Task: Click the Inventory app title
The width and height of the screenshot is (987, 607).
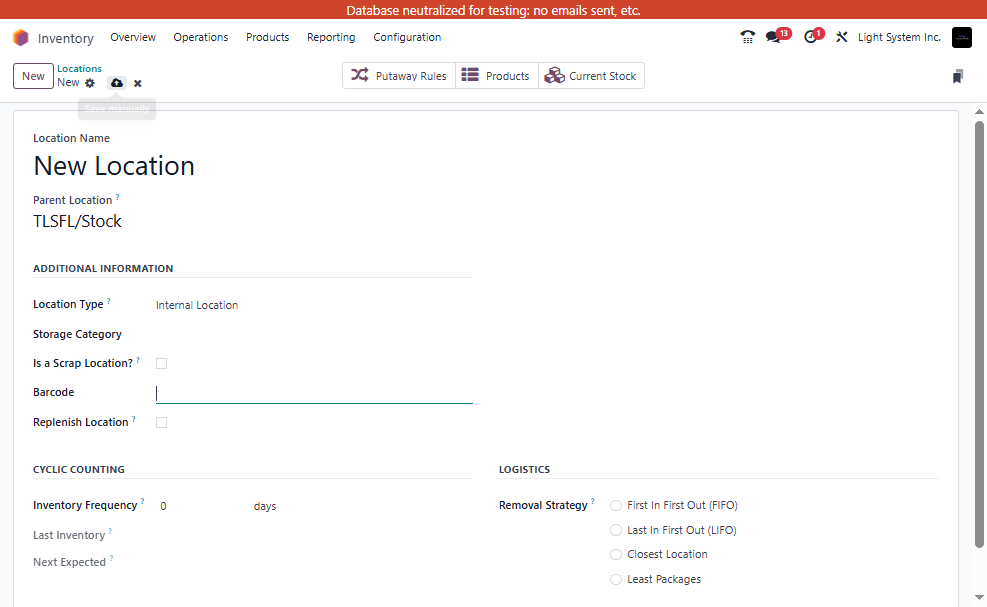Action: click(65, 38)
